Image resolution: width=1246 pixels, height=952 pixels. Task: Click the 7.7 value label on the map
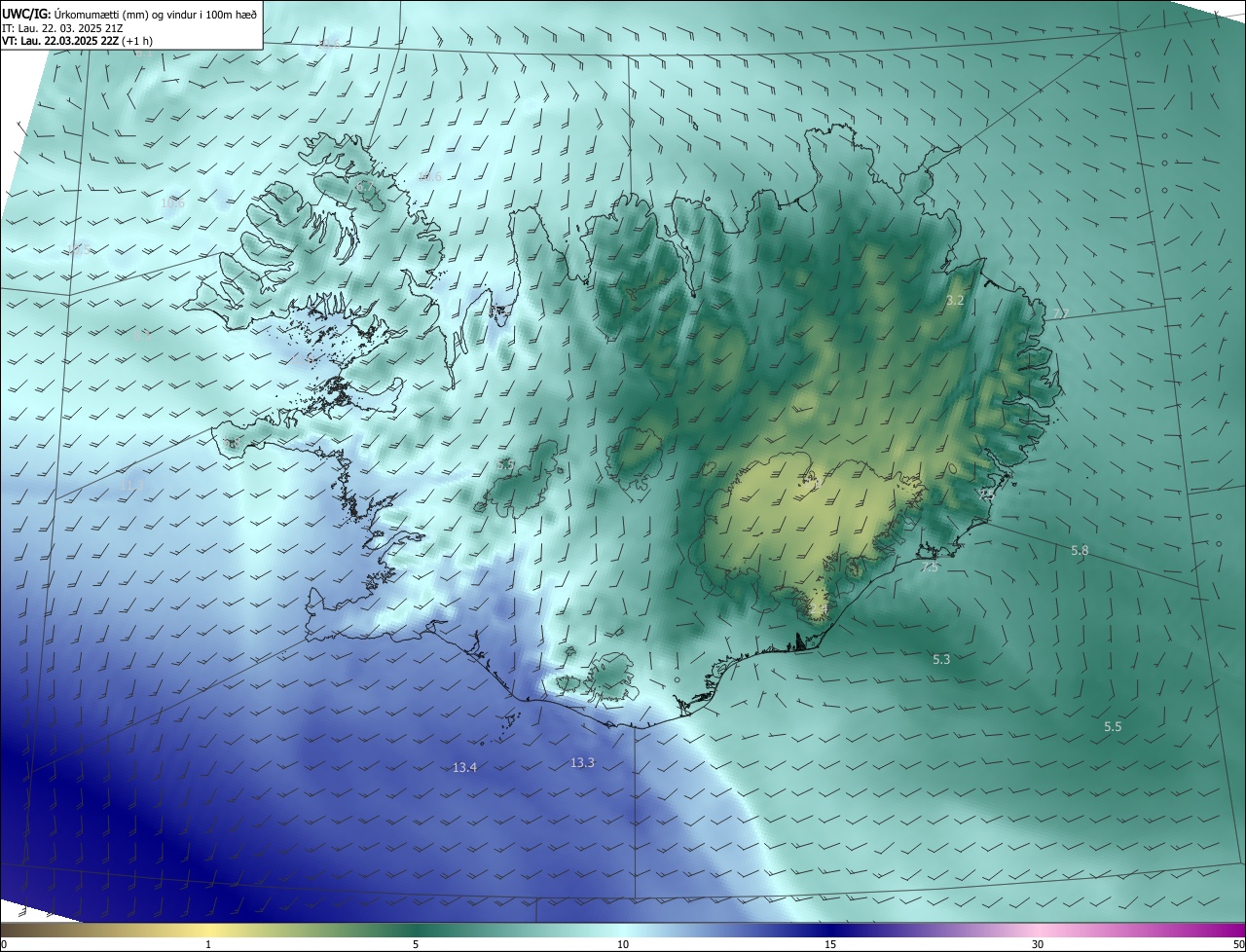tap(1061, 313)
